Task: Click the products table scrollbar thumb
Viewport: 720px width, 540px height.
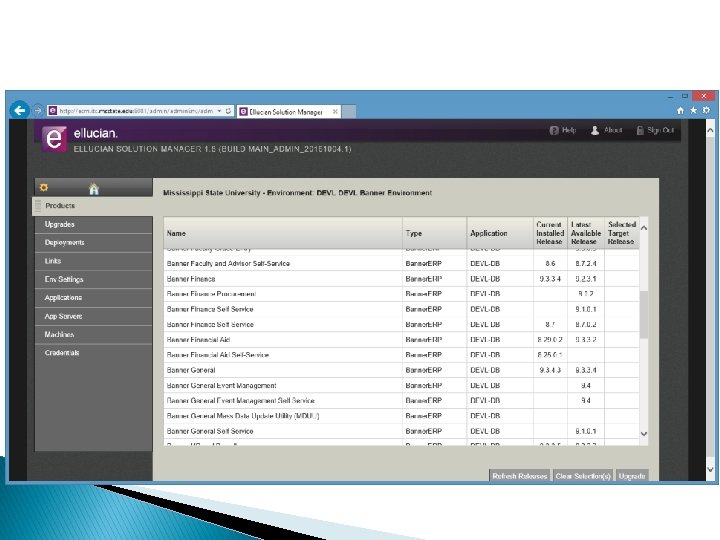Action: pyautogui.click(x=644, y=315)
